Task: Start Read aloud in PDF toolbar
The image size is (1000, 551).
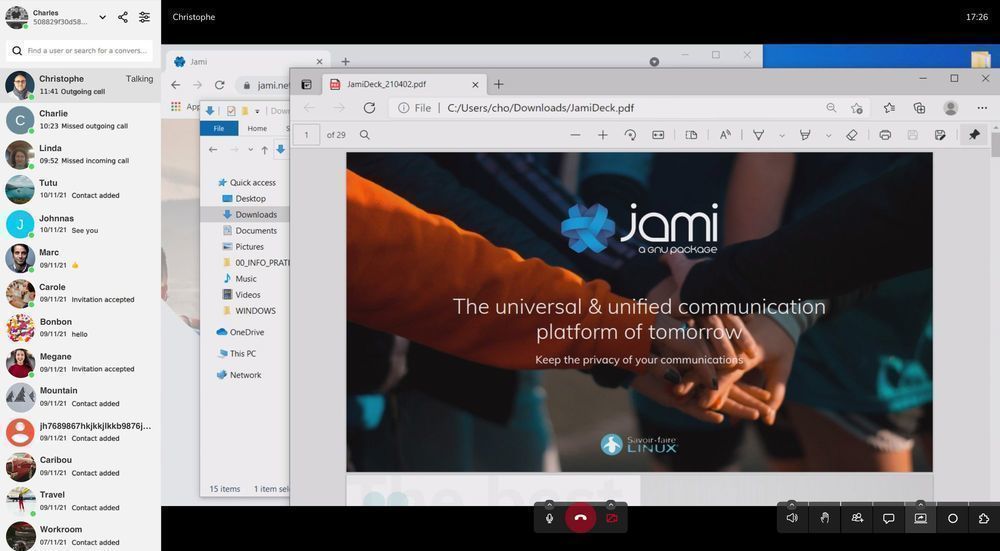Action: click(725, 135)
